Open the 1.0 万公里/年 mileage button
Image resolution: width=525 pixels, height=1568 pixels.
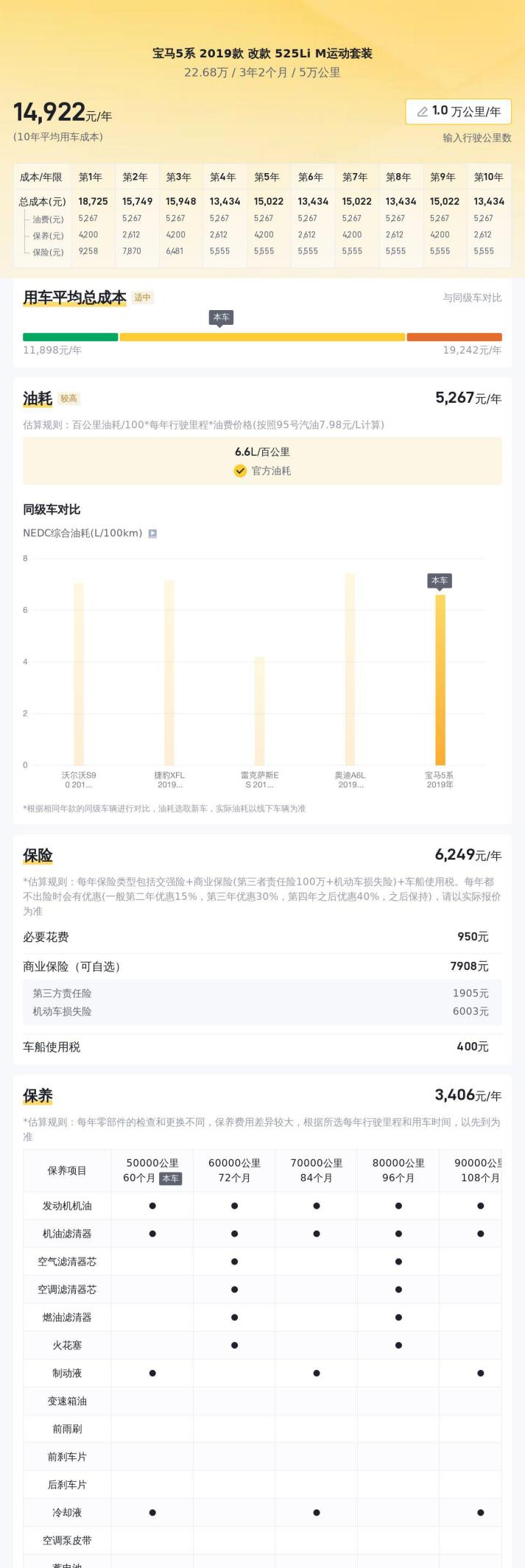coord(458,112)
